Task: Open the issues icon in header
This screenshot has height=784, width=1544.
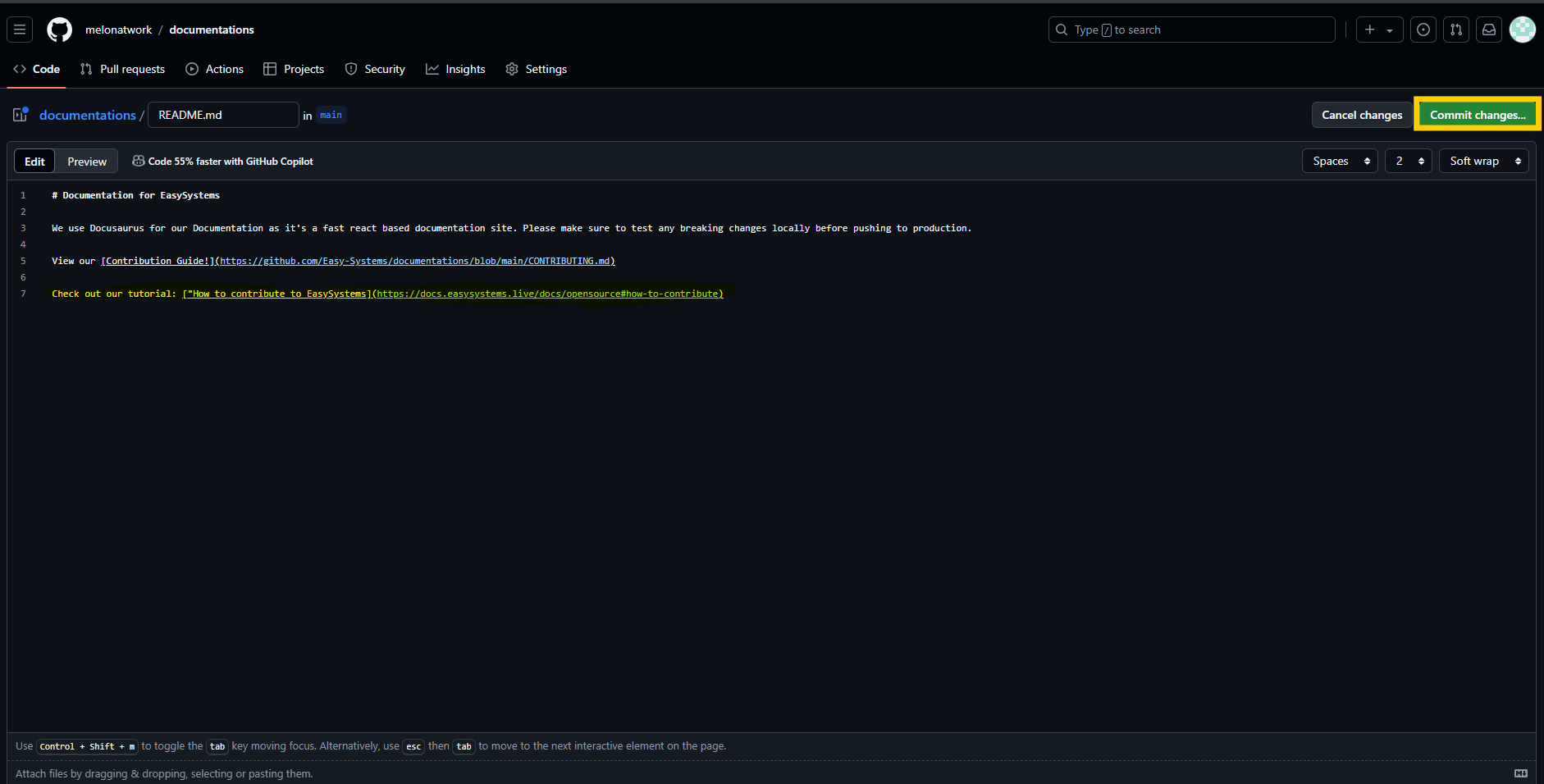Action: pyautogui.click(x=1423, y=30)
